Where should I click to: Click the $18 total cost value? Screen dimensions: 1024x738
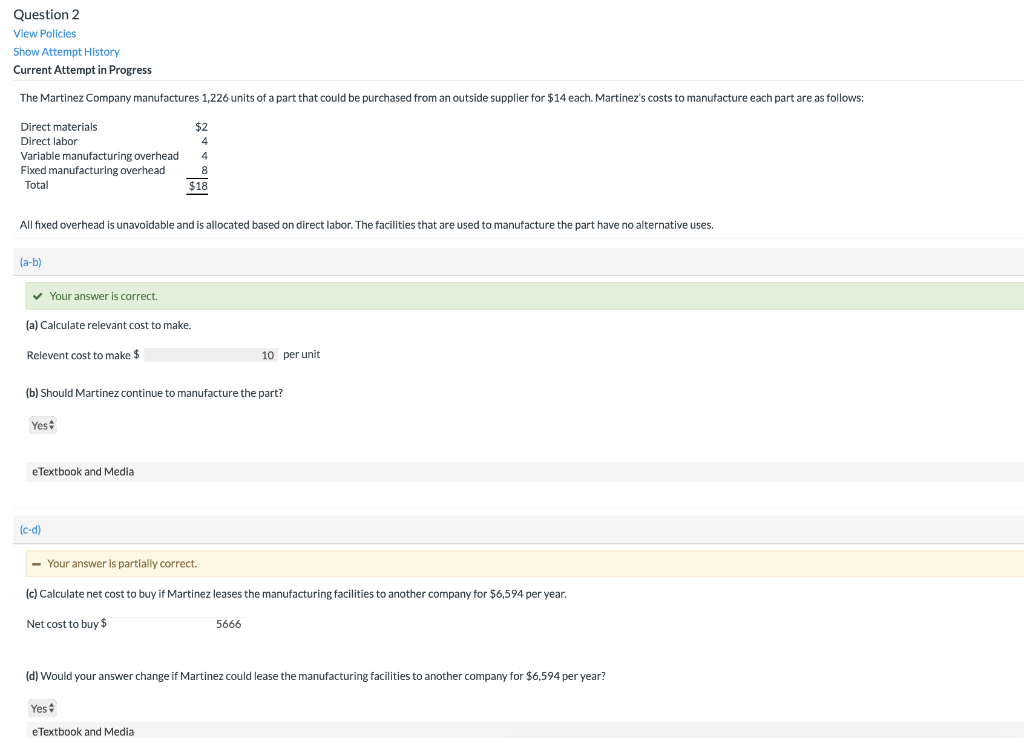point(198,185)
